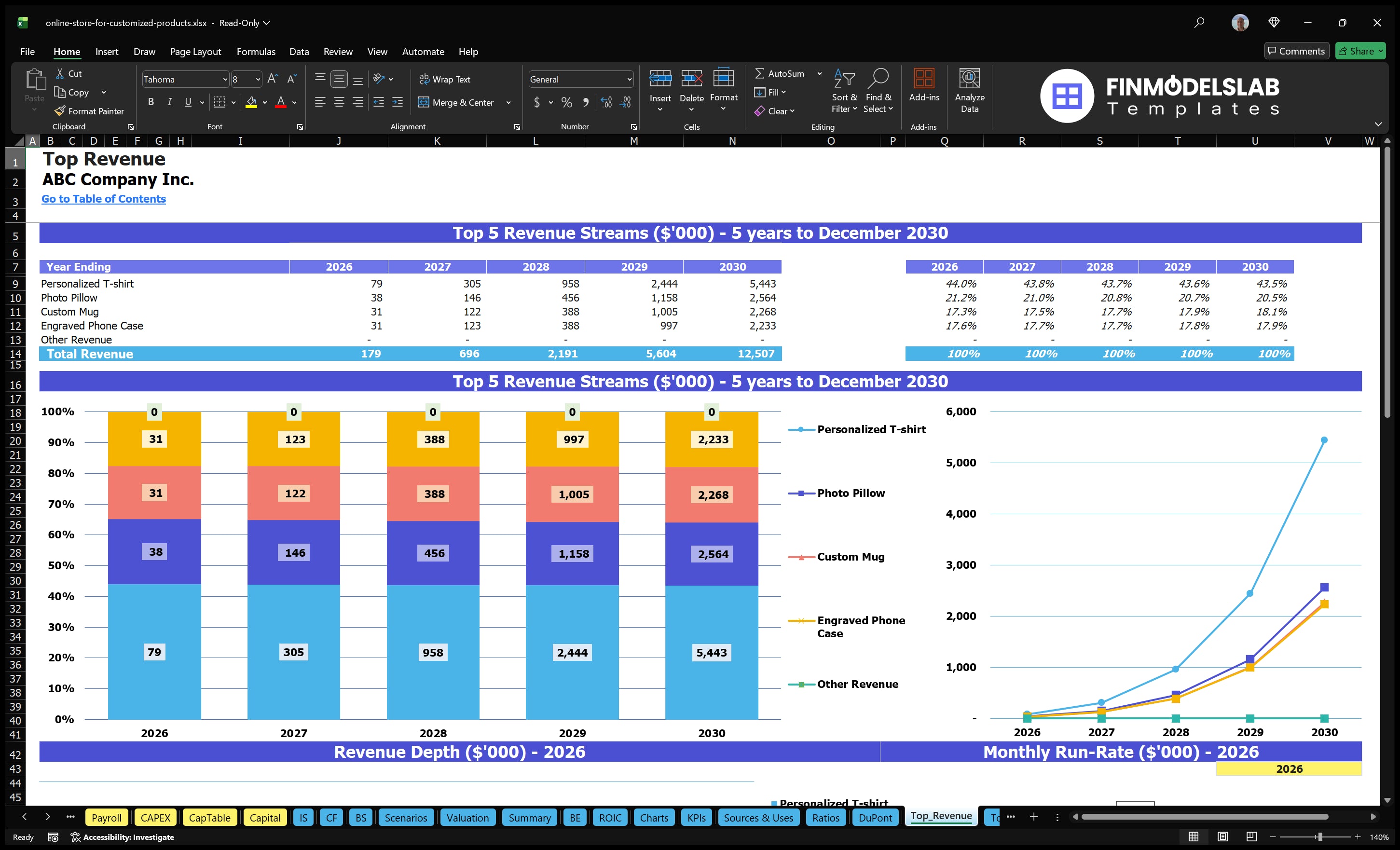Viewport: 1400px width, 850px height.
Task: Switch to the Formulas ribbon tab
Action: point(256,51)
